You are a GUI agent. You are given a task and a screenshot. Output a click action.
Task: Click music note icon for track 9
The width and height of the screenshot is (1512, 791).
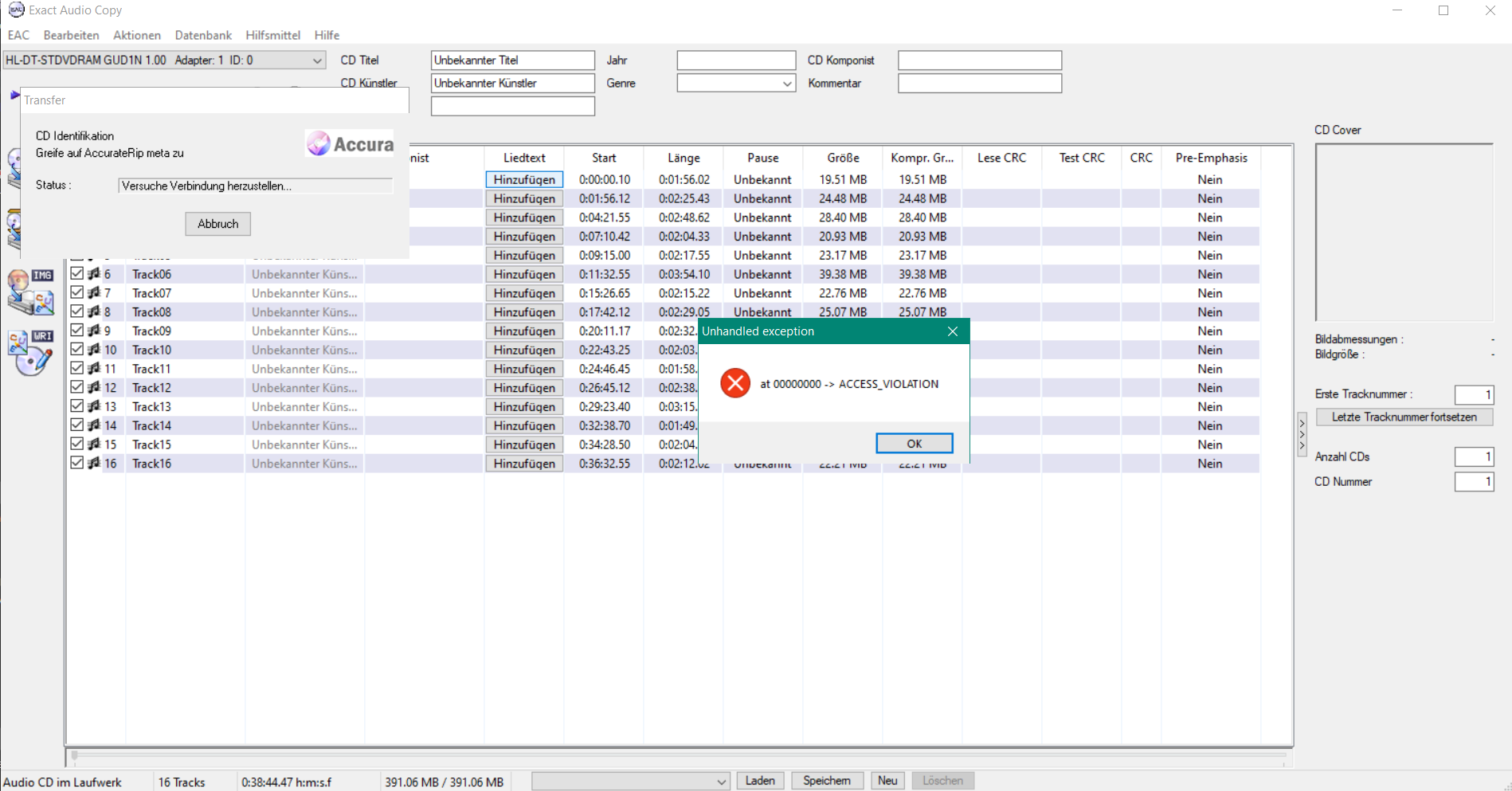point(94,331)
